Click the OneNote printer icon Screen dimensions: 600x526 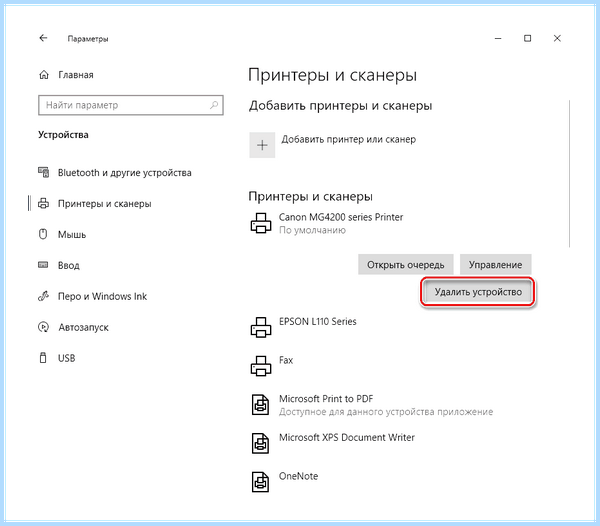pos(261,482)
